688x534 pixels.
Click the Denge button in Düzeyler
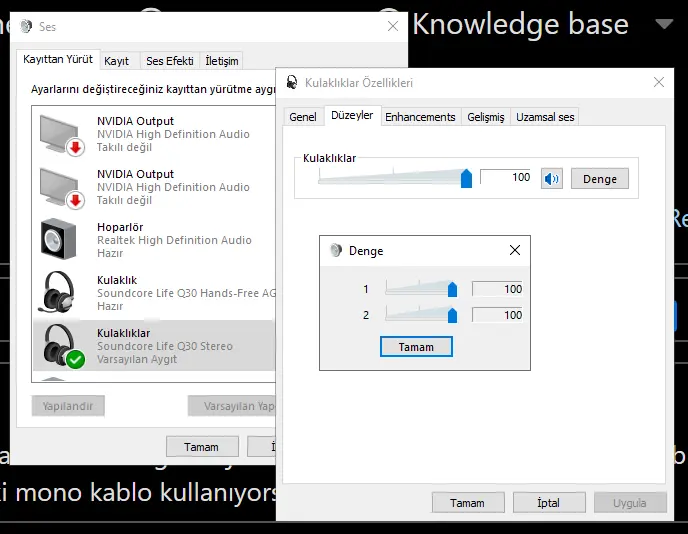click(x=600, y=179)
